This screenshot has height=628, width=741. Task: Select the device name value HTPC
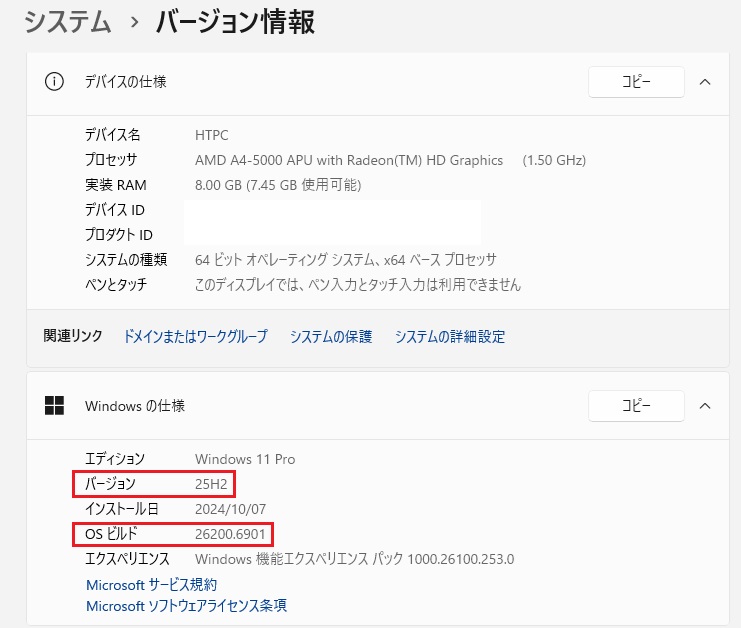click(x=211, y=135)
